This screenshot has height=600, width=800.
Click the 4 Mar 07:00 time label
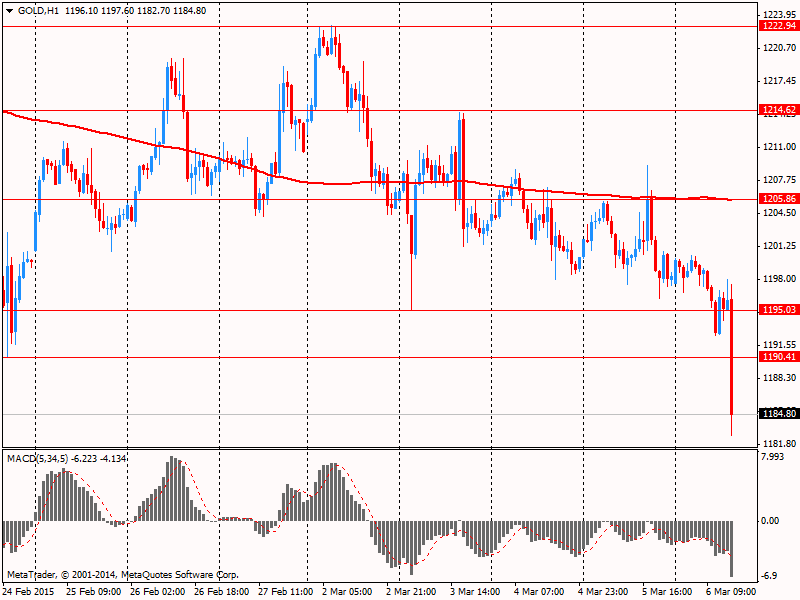[539, 591]
